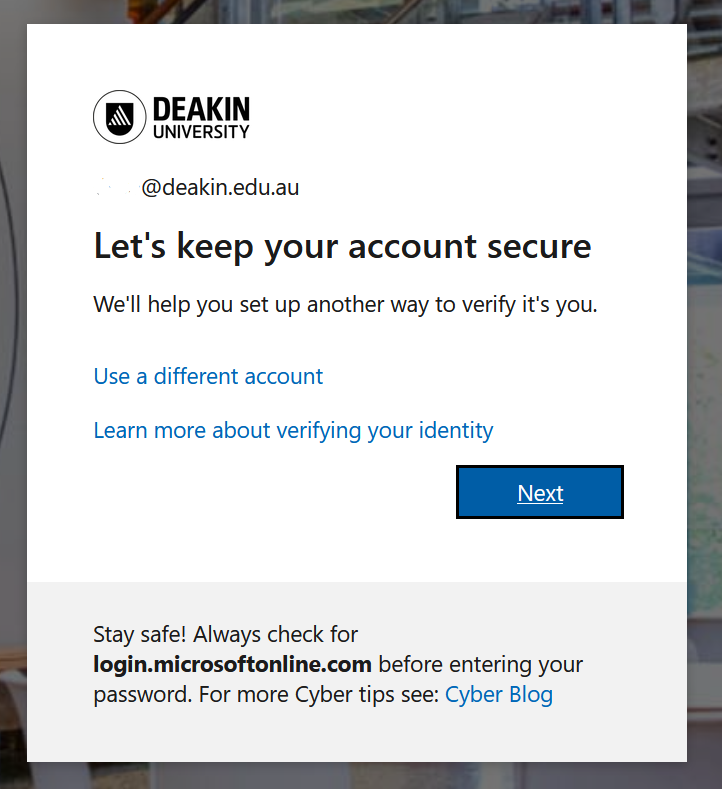Click the background strip above the dialog

(361, 11)
